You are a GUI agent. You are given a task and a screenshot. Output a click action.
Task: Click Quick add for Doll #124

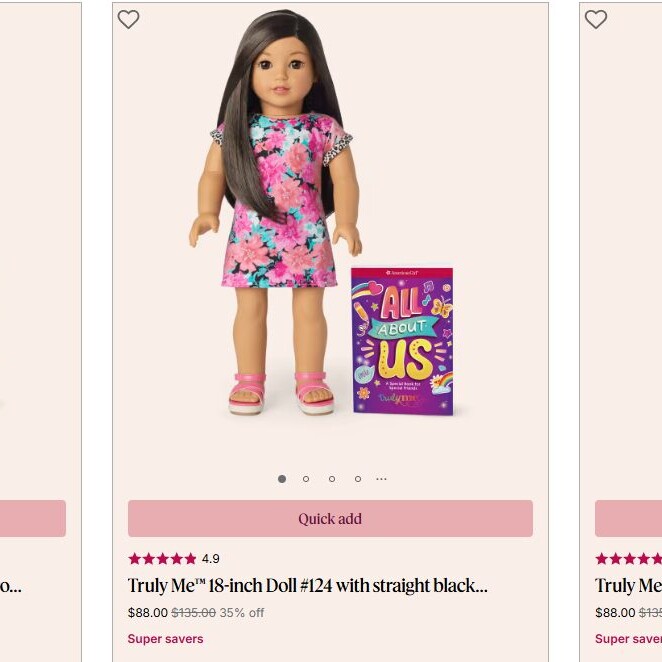click(x=330, y=518)
